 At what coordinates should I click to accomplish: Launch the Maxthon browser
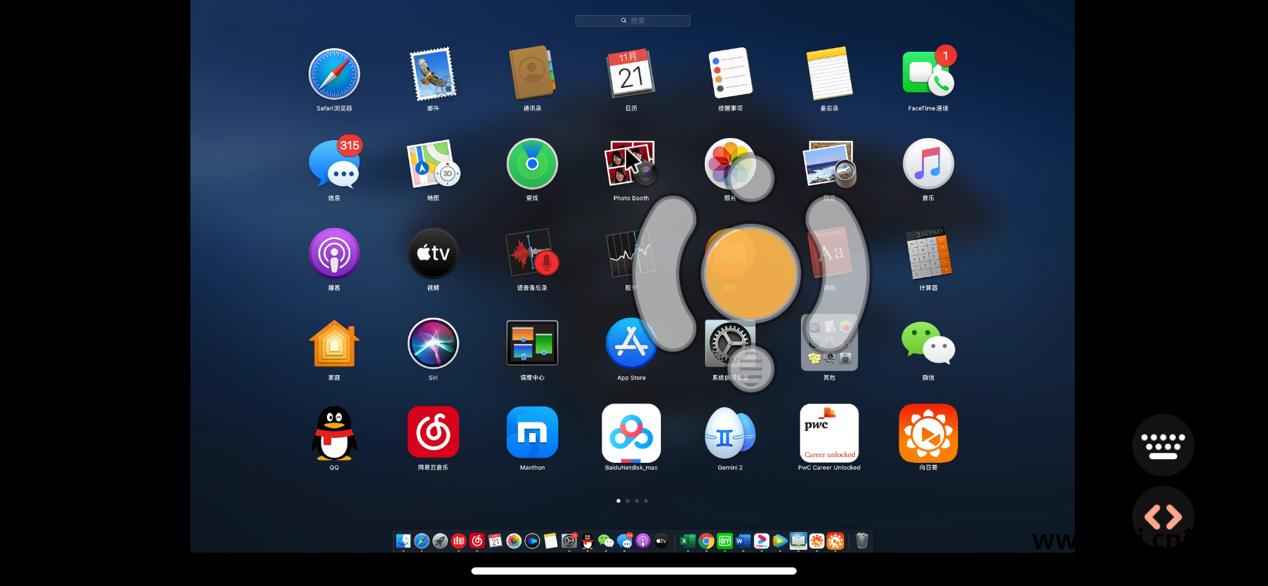tap(532, 432)
